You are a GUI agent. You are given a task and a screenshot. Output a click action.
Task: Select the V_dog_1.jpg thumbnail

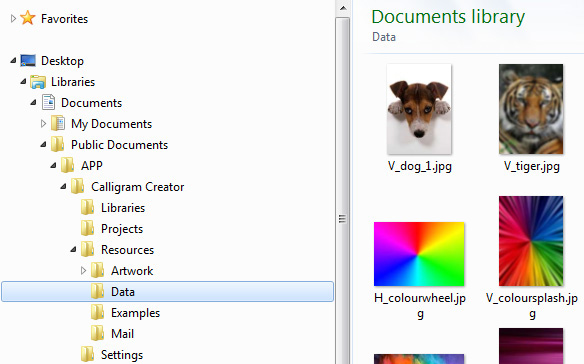419,109
